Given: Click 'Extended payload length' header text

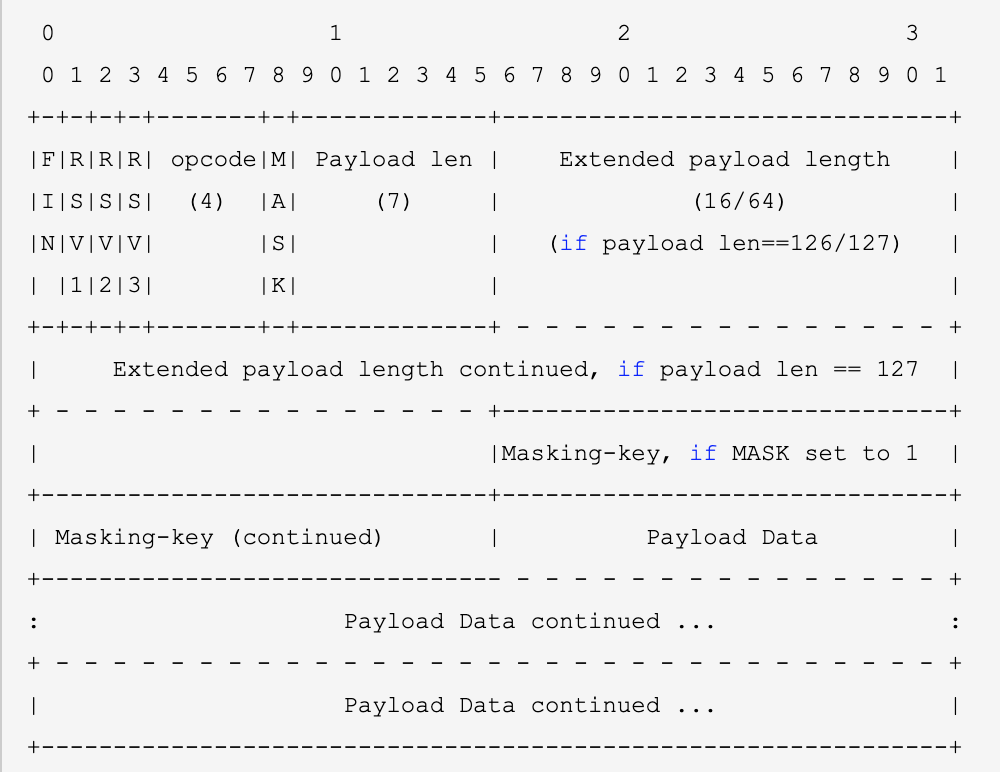Looking at the screenshot, I should click(724, 160).
